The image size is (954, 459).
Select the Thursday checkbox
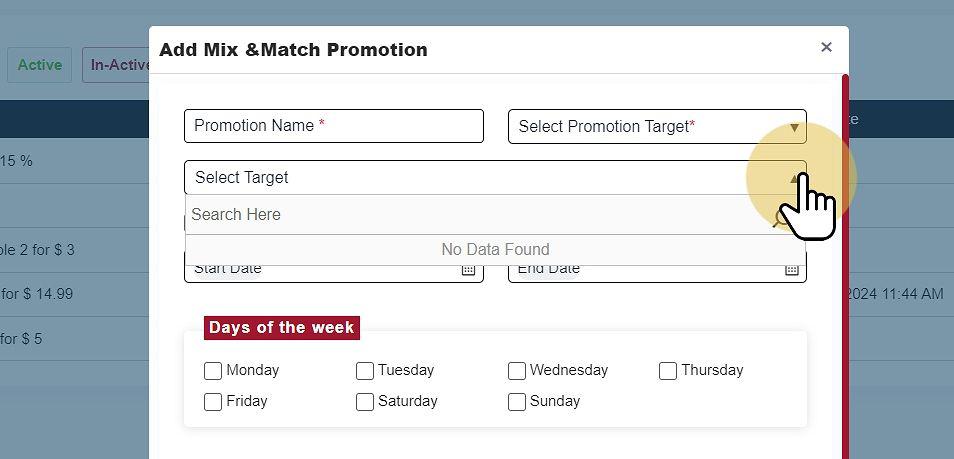coord(668,371)
